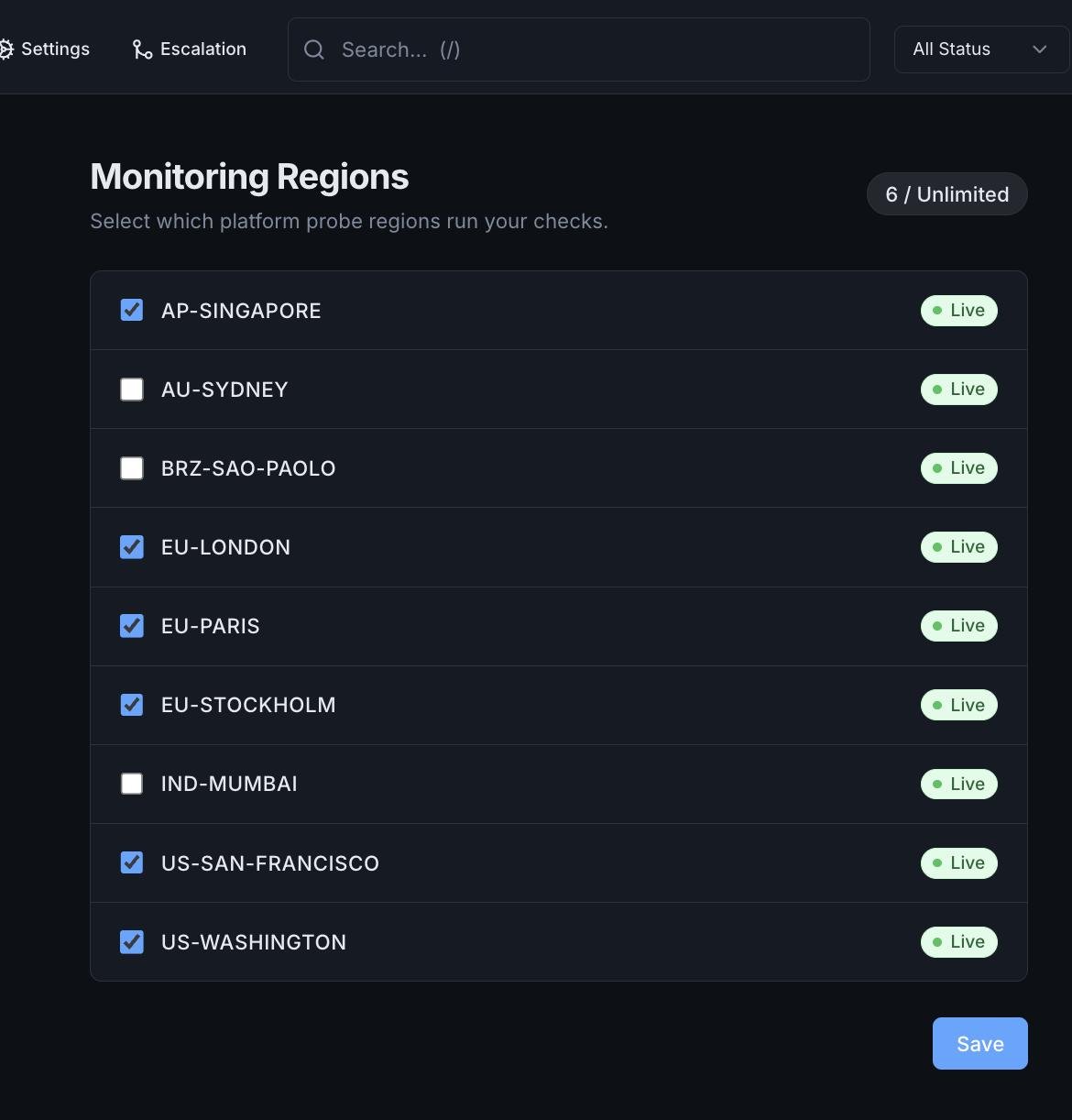Click the 6 / Unlimited quota badge
The height and width of the screenshot is (1120, 1072).
tap(946, 194)
